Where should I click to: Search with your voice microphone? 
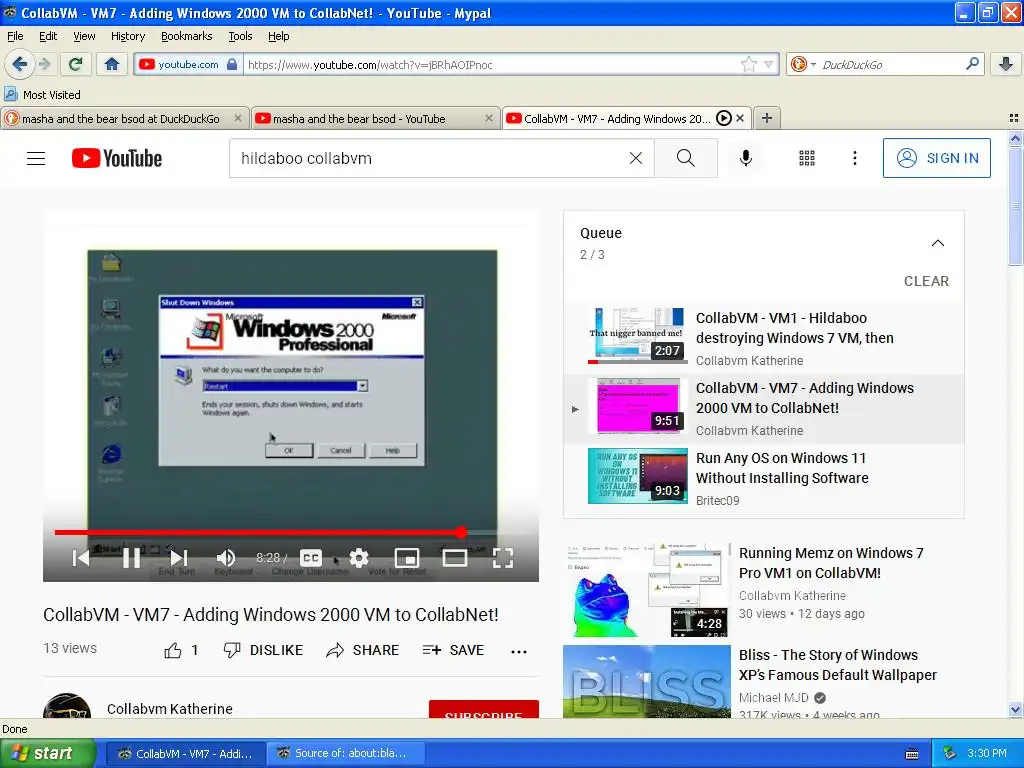point(746,158)
